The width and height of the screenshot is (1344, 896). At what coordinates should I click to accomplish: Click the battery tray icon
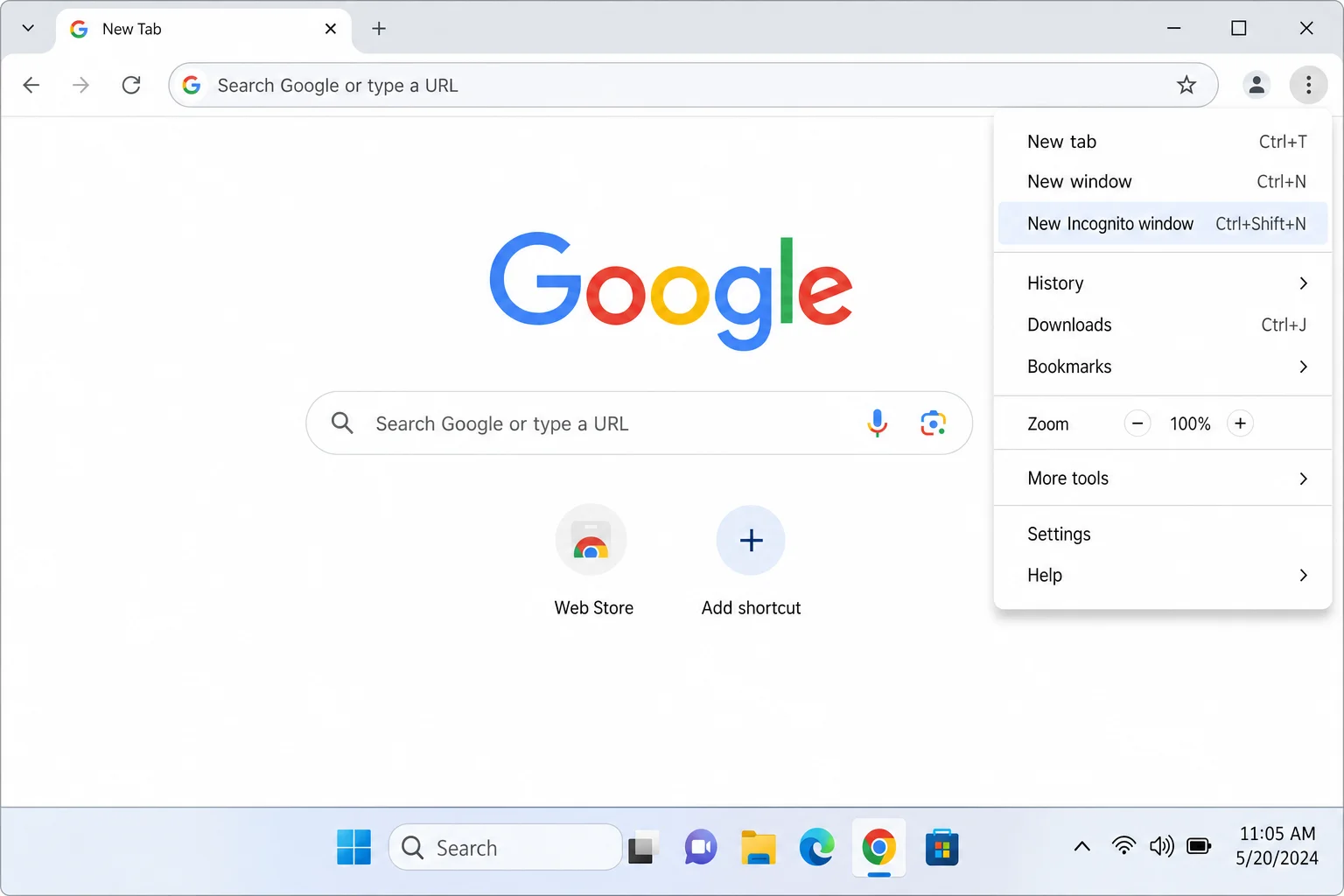pos(1199,846)
